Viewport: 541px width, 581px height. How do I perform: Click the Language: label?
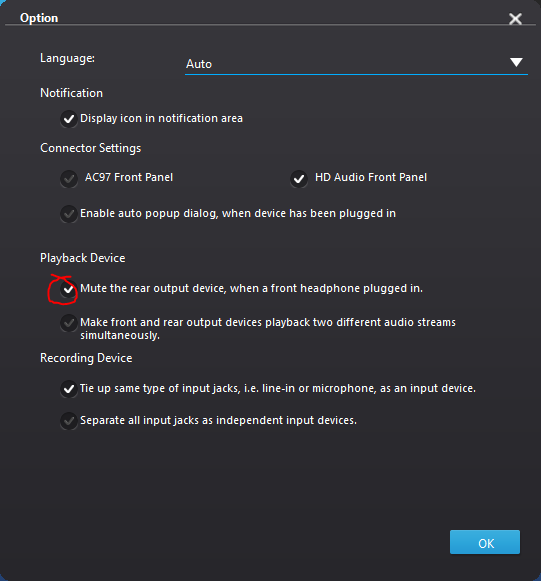67,58
